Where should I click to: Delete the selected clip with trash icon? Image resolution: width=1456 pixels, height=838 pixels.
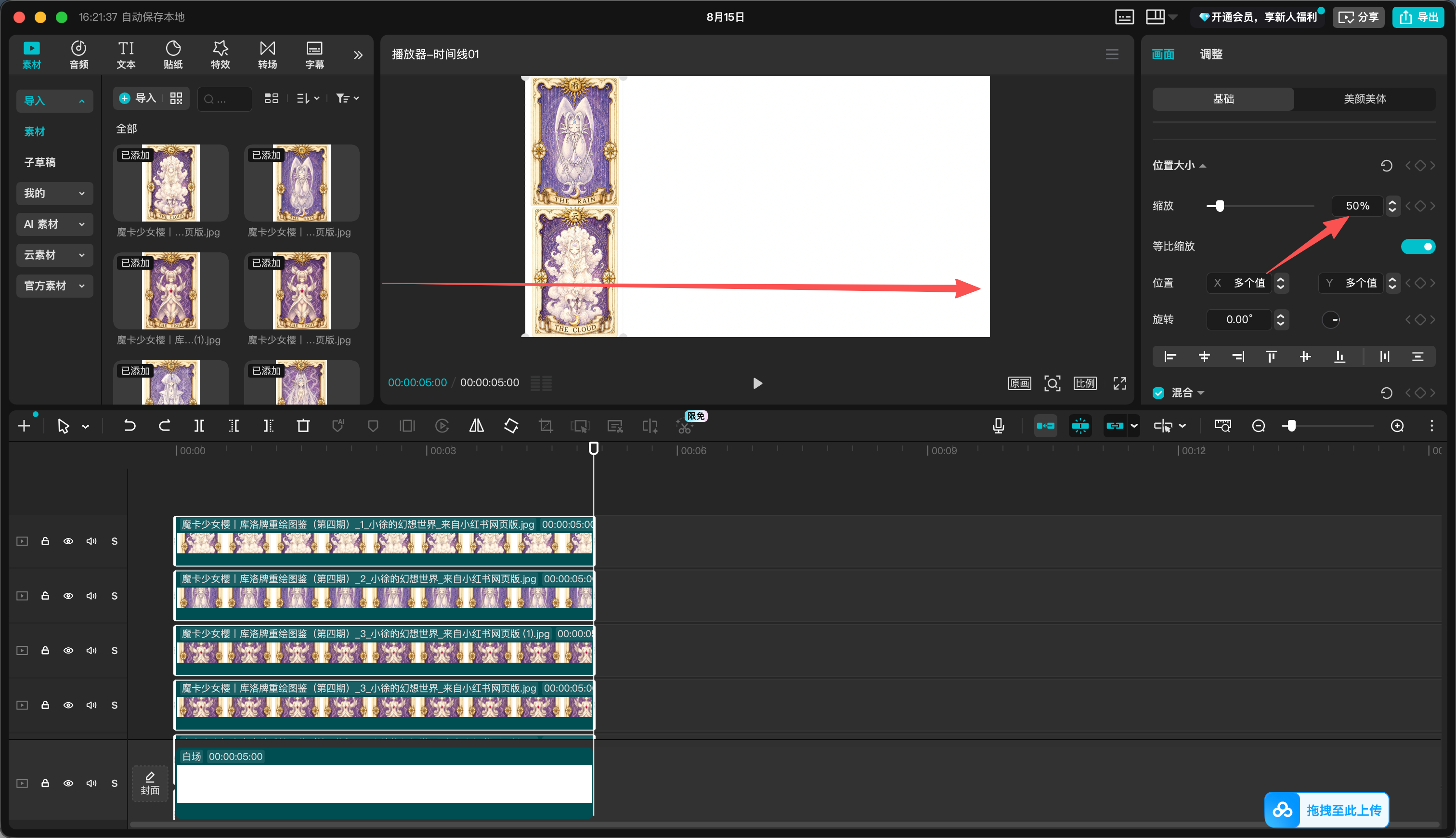point(303,426)
